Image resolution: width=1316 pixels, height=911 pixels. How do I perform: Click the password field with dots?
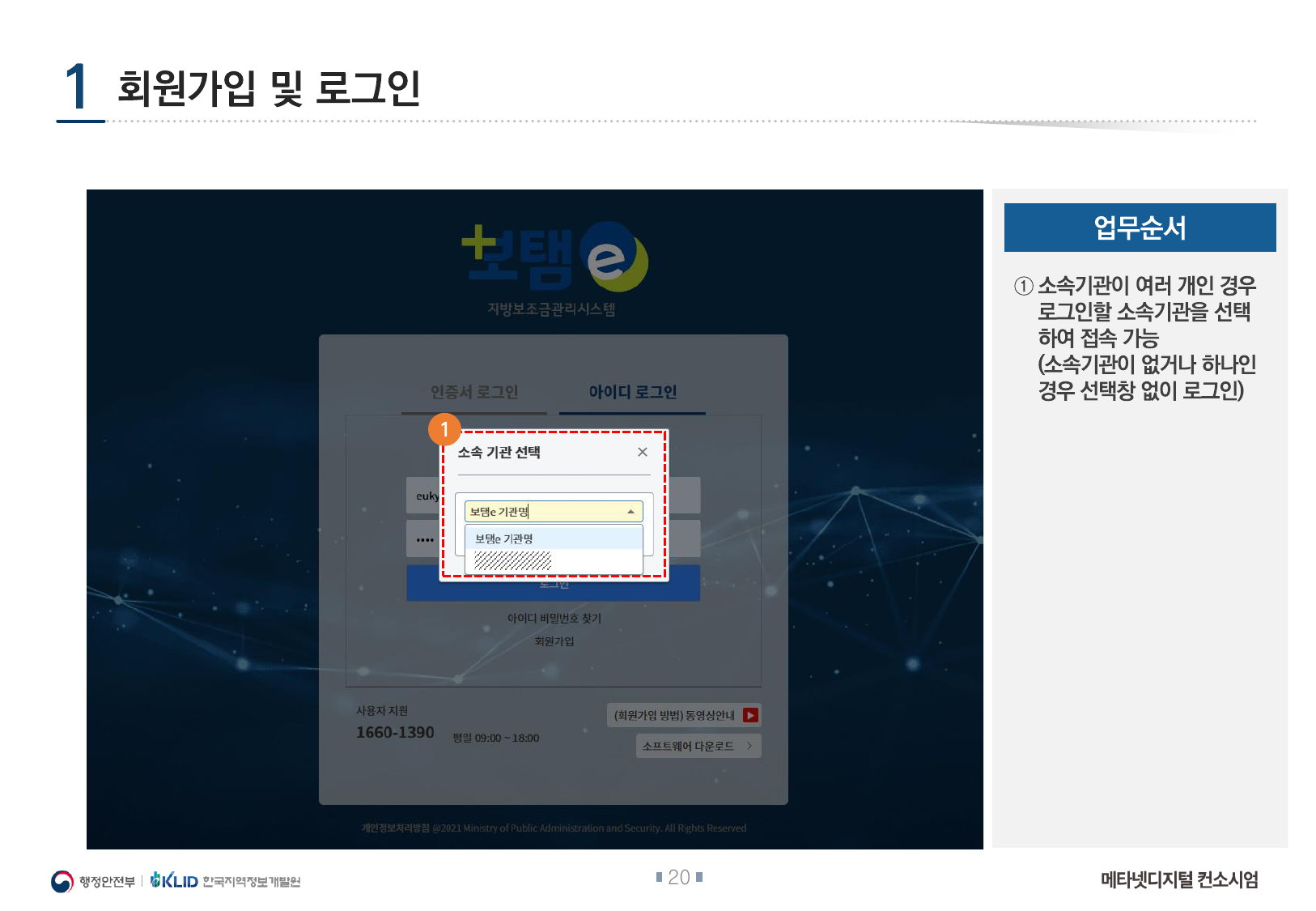pyautogui.click(x=422, y=539)
